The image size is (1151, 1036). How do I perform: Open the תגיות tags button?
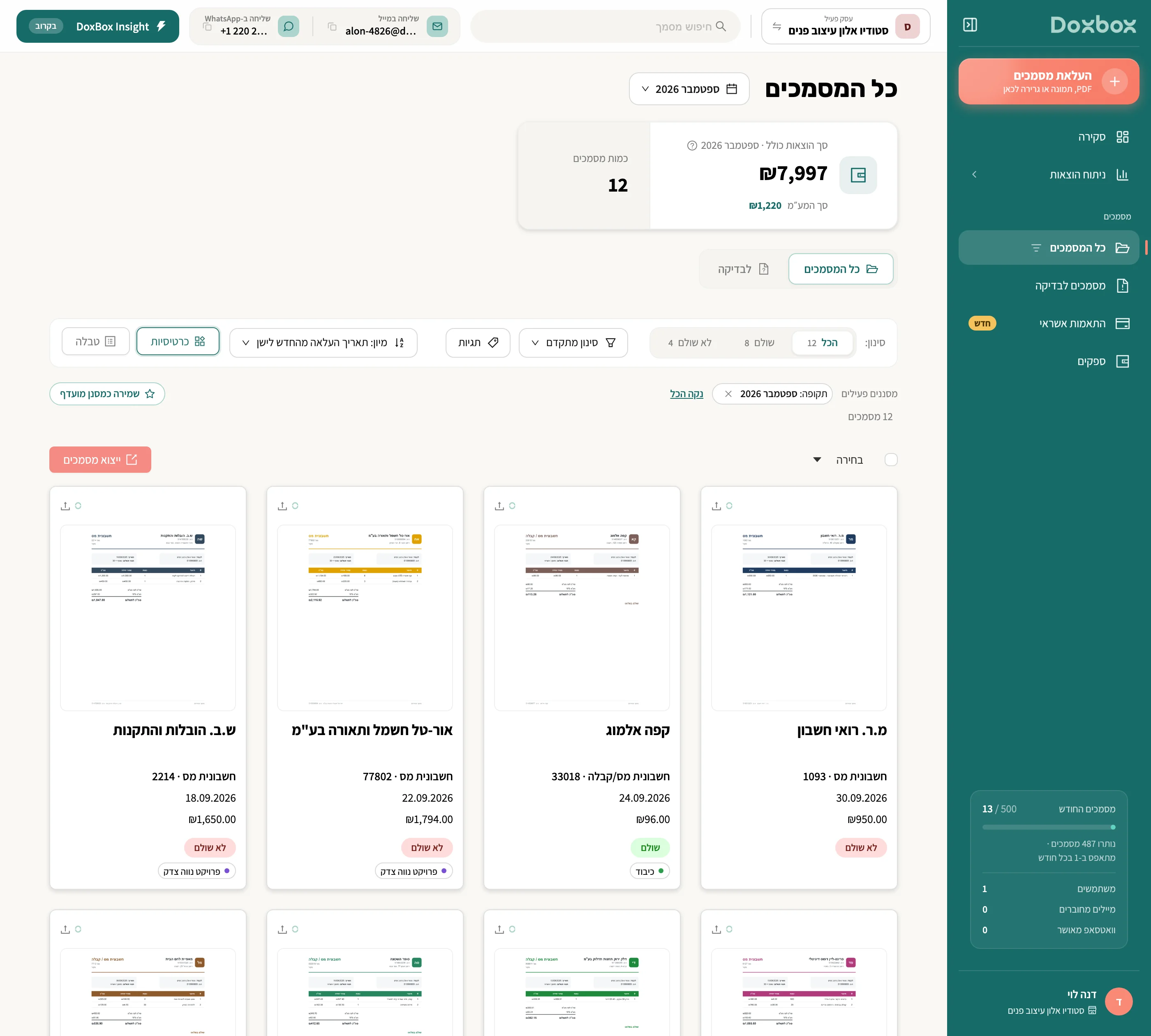click(478, 343)
